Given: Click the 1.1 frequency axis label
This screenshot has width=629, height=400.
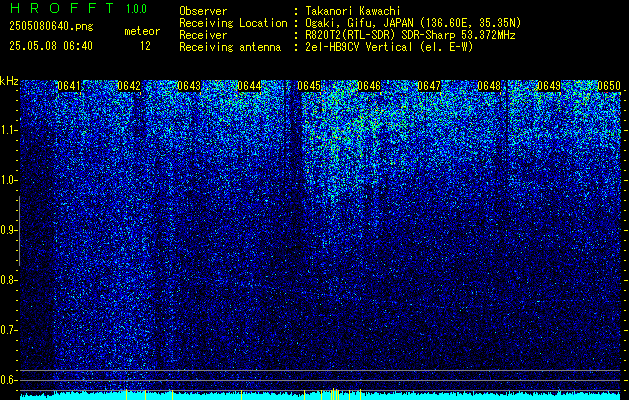Looking at the screenshot, I should (x=9, y=130).
